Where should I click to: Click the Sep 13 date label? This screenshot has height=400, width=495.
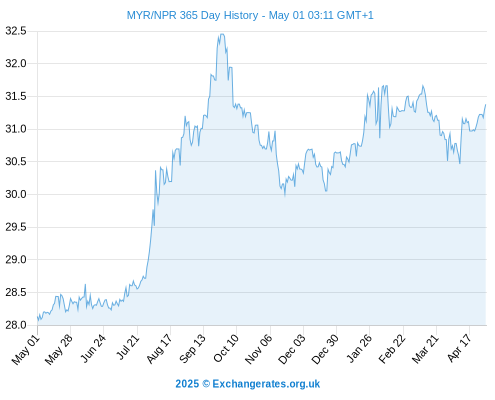tap(192, 349)
